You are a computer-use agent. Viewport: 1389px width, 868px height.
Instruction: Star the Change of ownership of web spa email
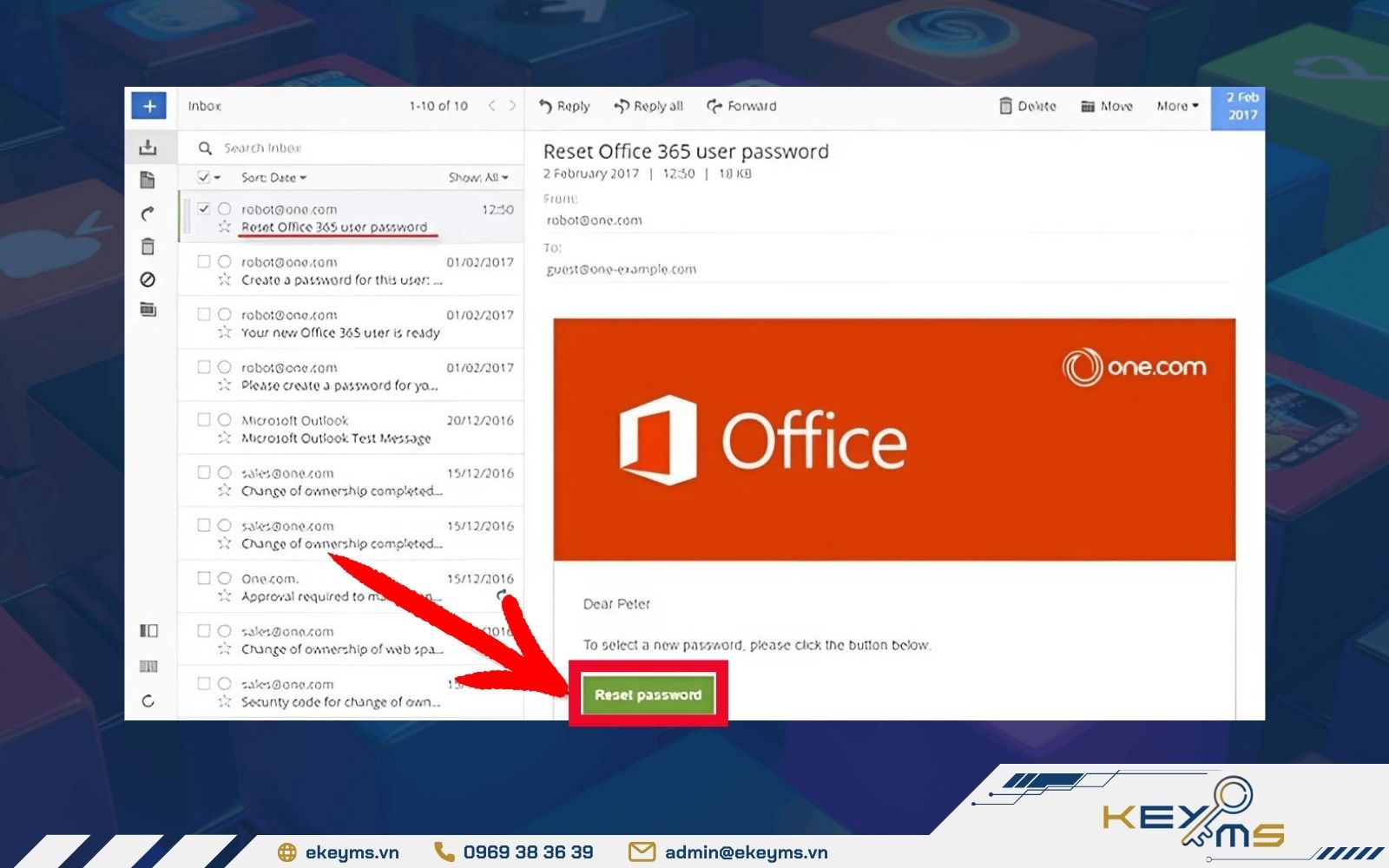pyautogui.click(x=224, y=648)
